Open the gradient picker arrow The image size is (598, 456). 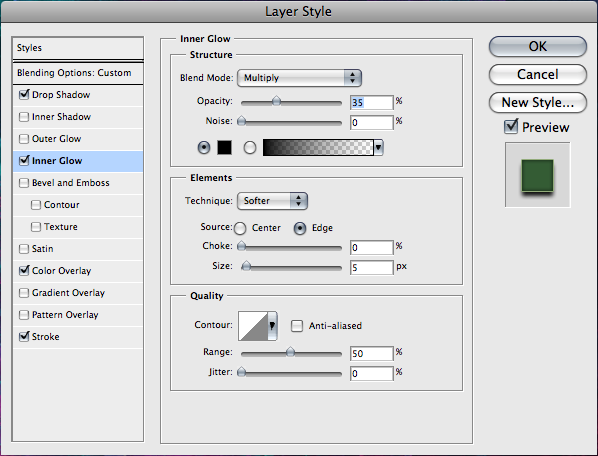coord(378,148)
